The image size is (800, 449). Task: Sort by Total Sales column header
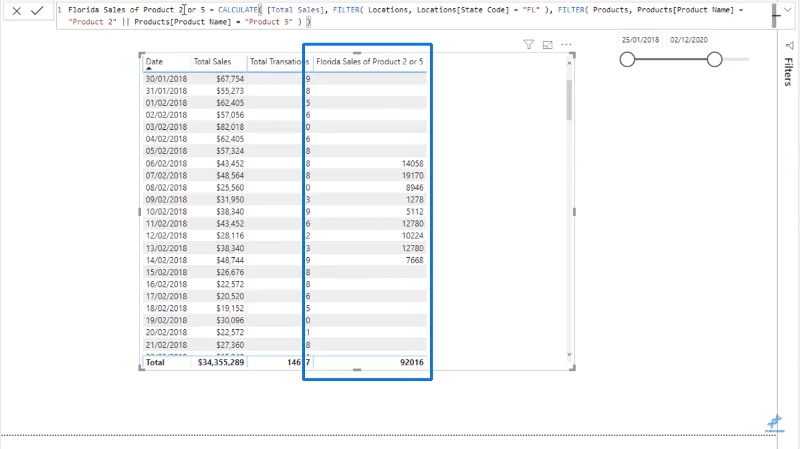[x=212, y=62]
